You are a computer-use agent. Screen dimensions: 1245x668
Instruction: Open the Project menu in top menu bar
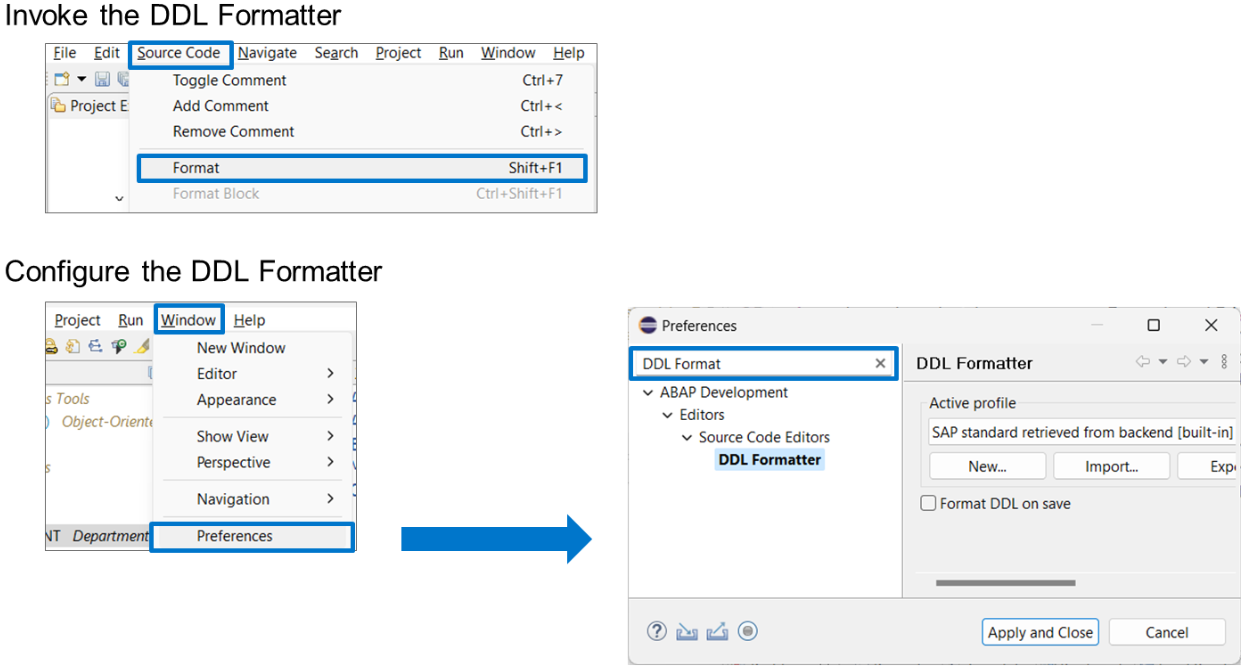(398, 53)
